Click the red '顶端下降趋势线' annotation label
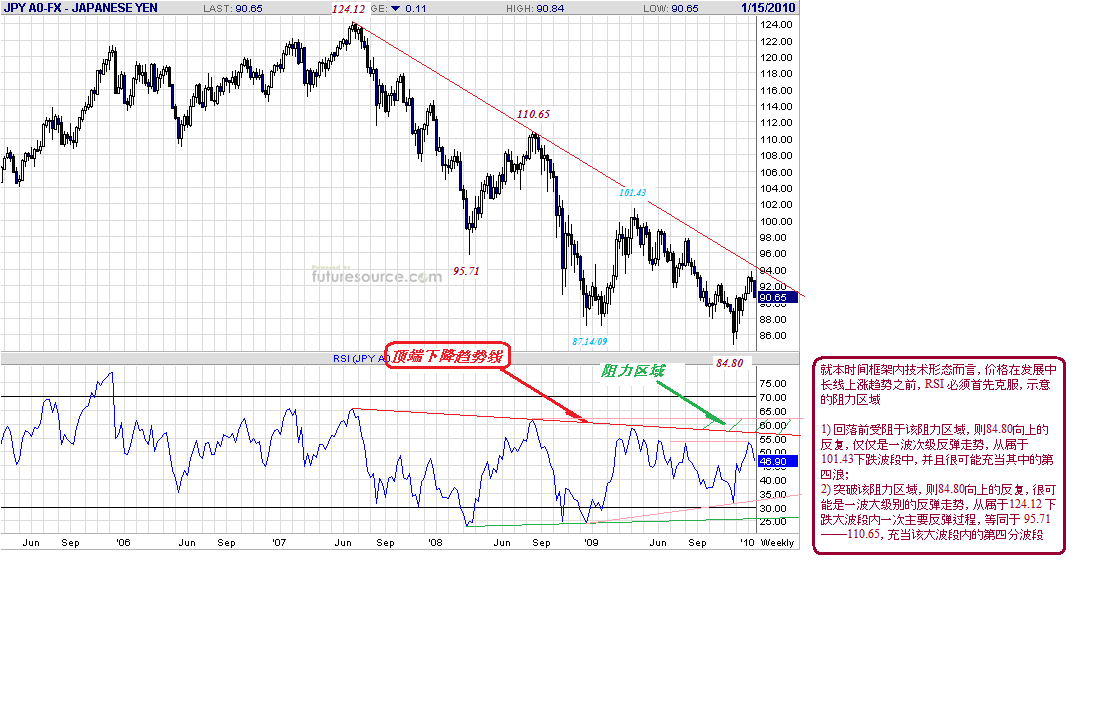1094x713 pixels. click(x=448, y=356)
